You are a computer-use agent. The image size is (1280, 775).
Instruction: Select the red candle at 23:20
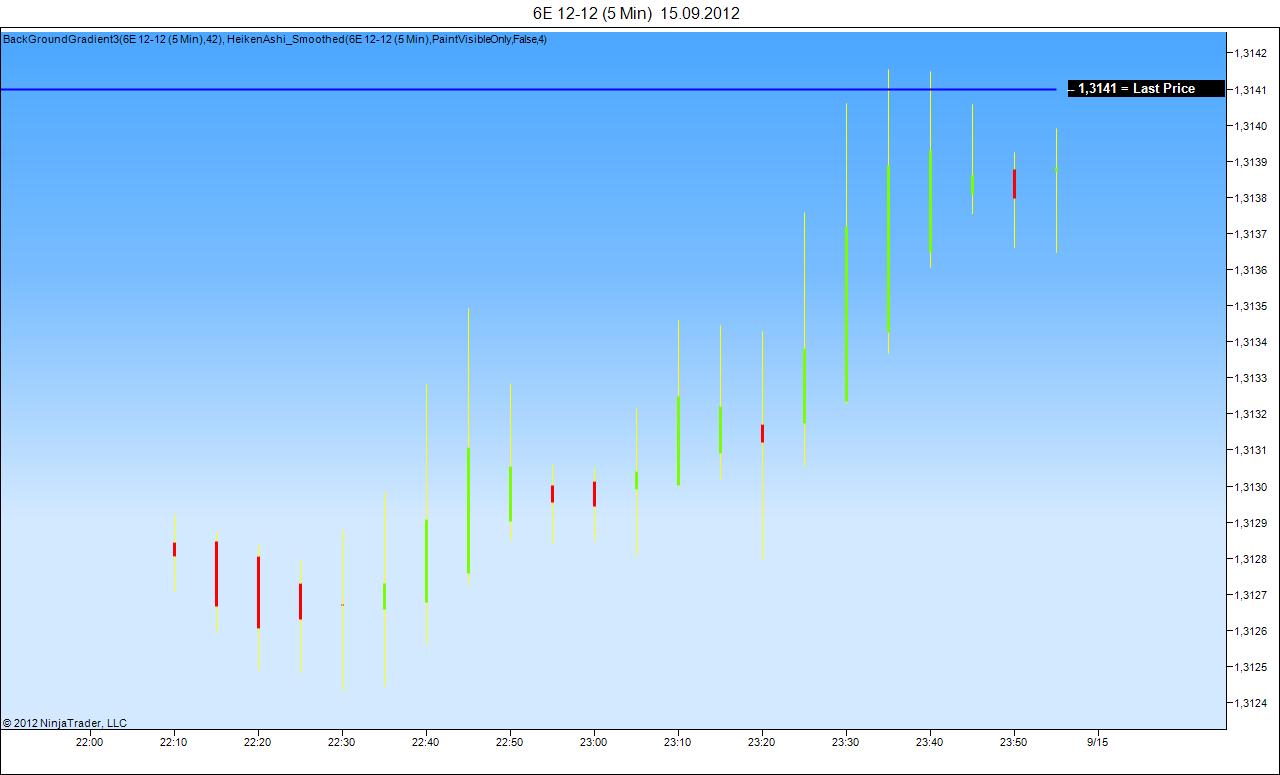point(762,433)
